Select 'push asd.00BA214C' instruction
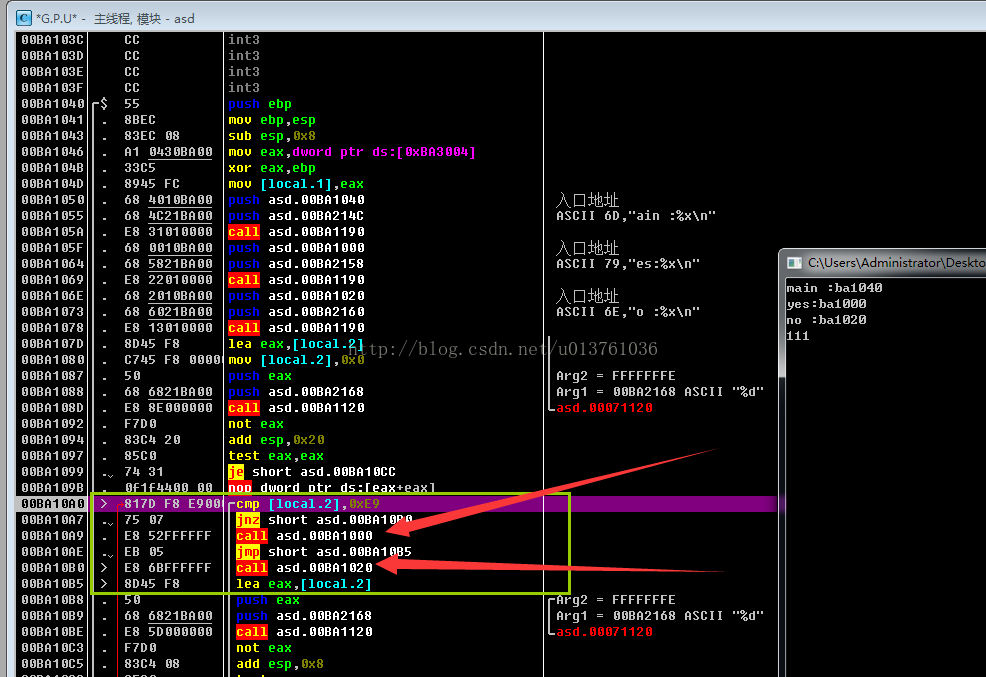This screenshot has height=677, width=986. click(x=296, y=216)
